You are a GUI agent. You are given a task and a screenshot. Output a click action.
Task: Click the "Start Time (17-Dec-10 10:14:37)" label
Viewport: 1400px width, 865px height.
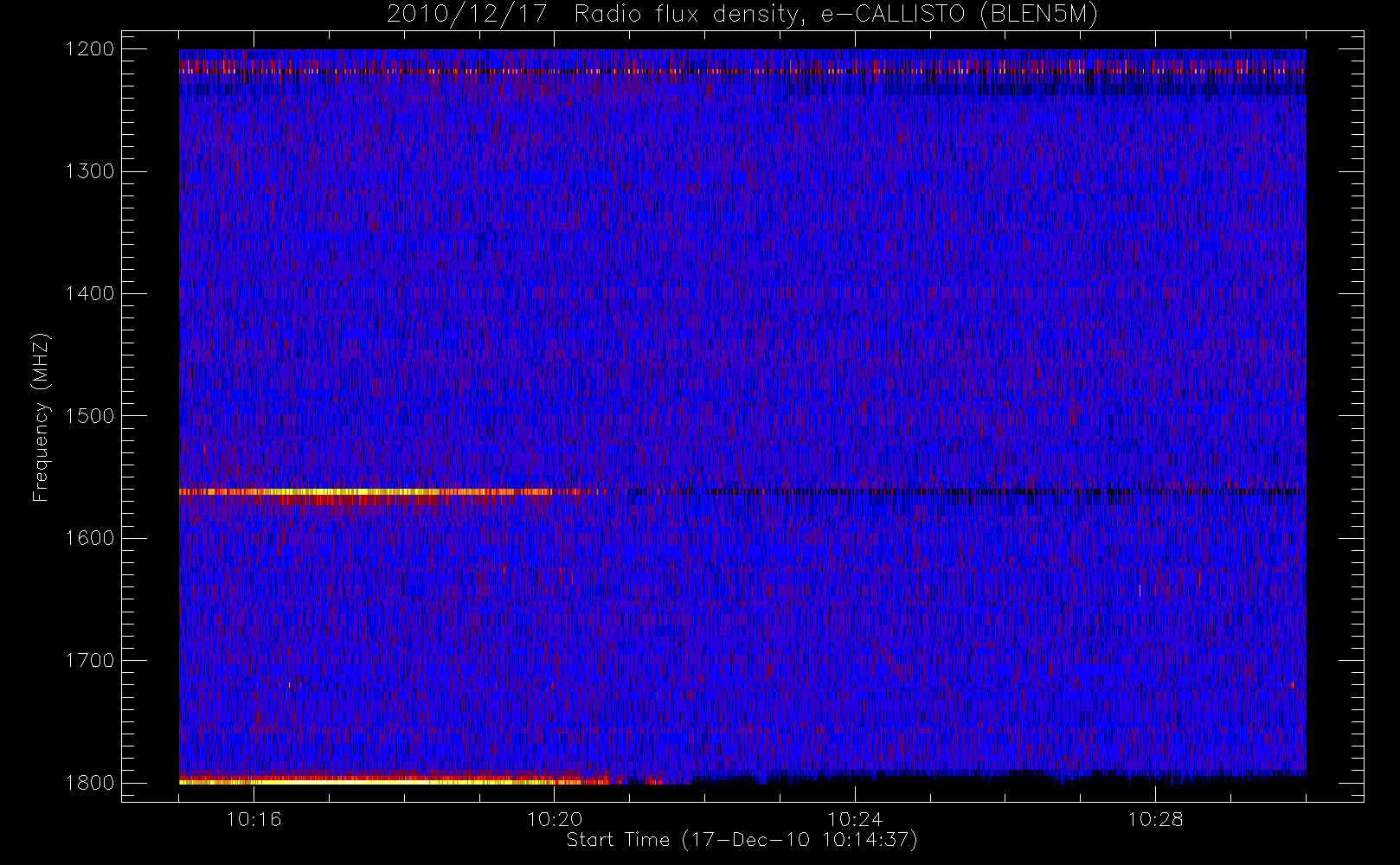click(x=742, y=840)
